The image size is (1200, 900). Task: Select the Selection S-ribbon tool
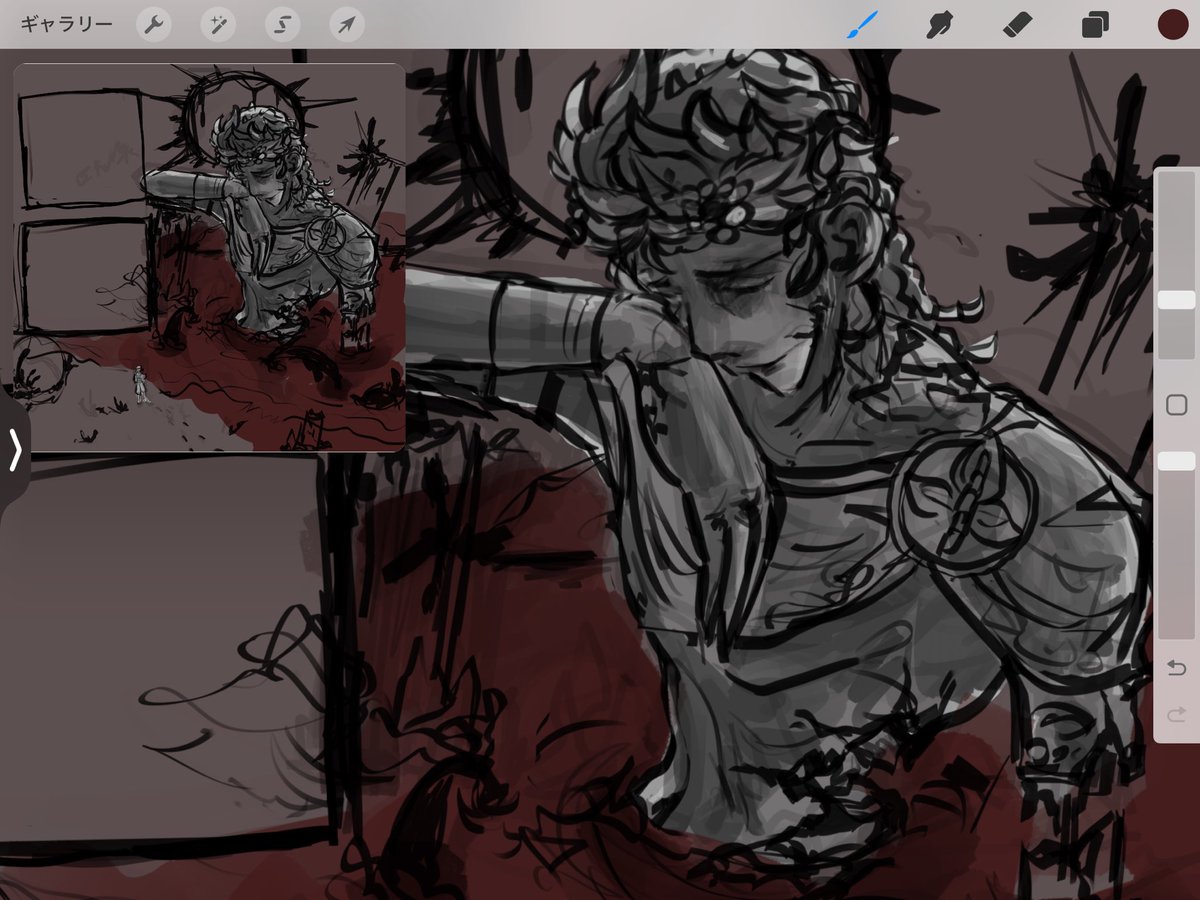coord(283,25)
